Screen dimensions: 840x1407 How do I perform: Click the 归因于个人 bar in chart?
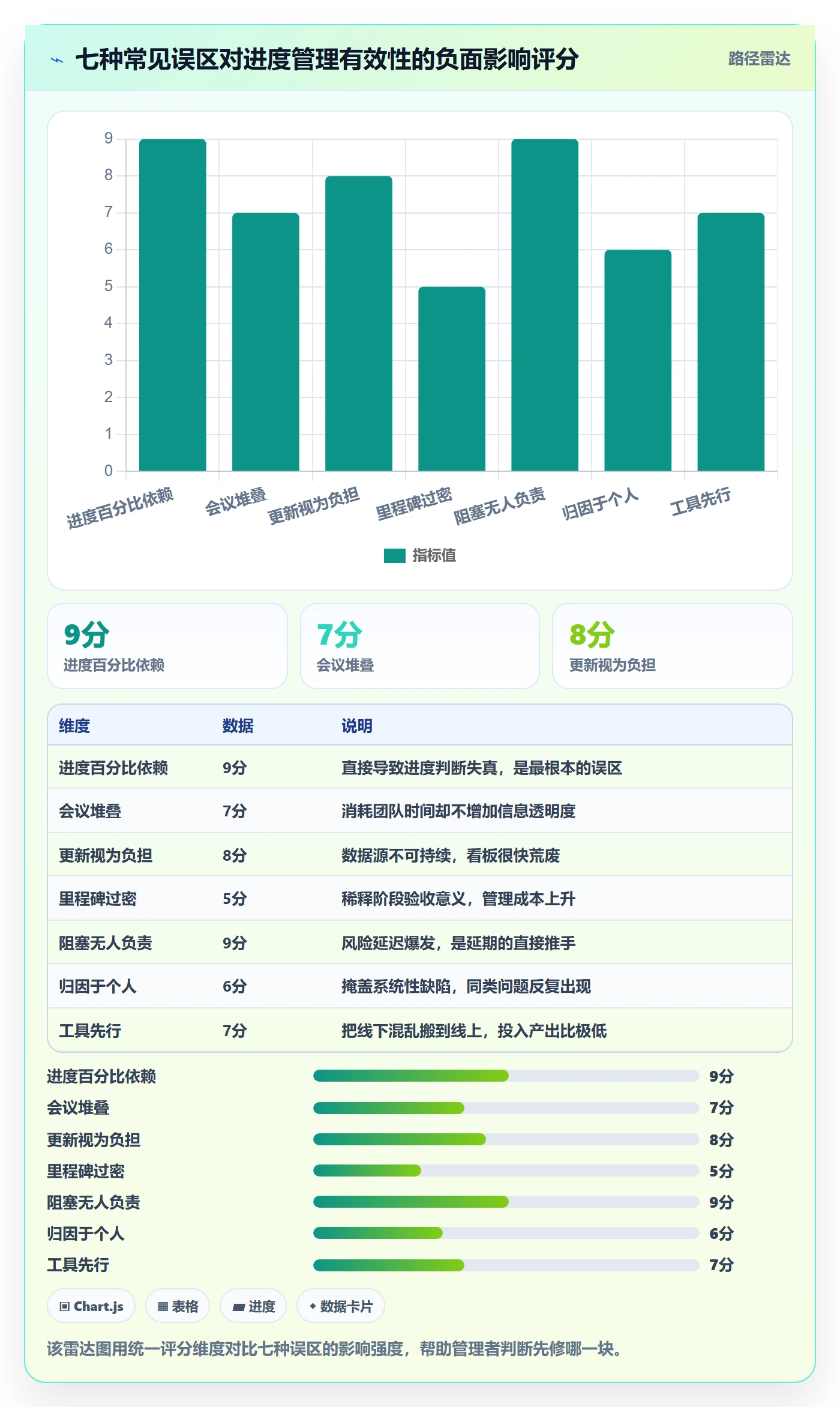pos(638,360)
